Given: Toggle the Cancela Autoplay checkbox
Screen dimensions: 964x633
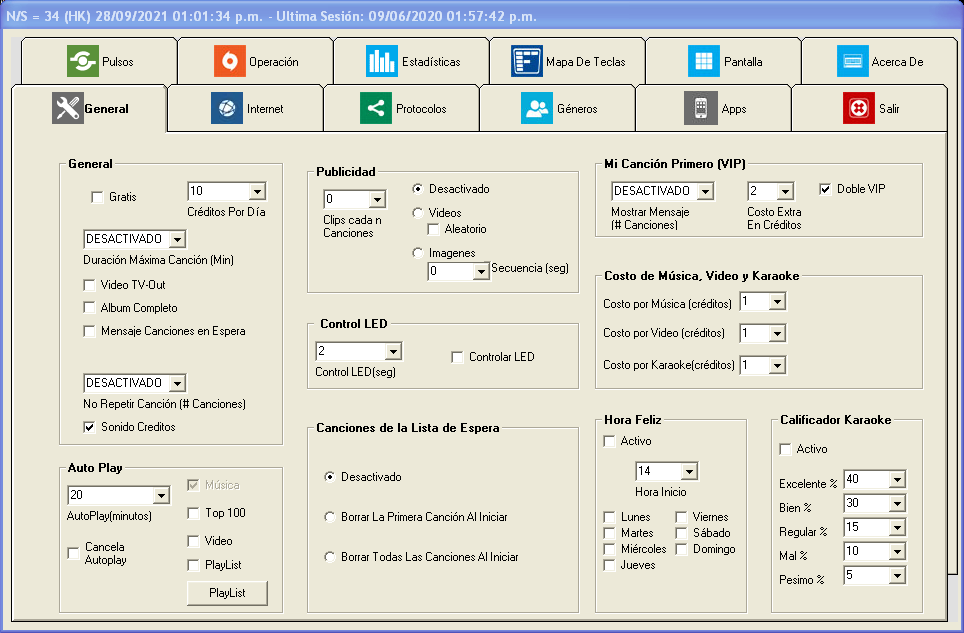Looking at the screenshot, I should point(73,553).
